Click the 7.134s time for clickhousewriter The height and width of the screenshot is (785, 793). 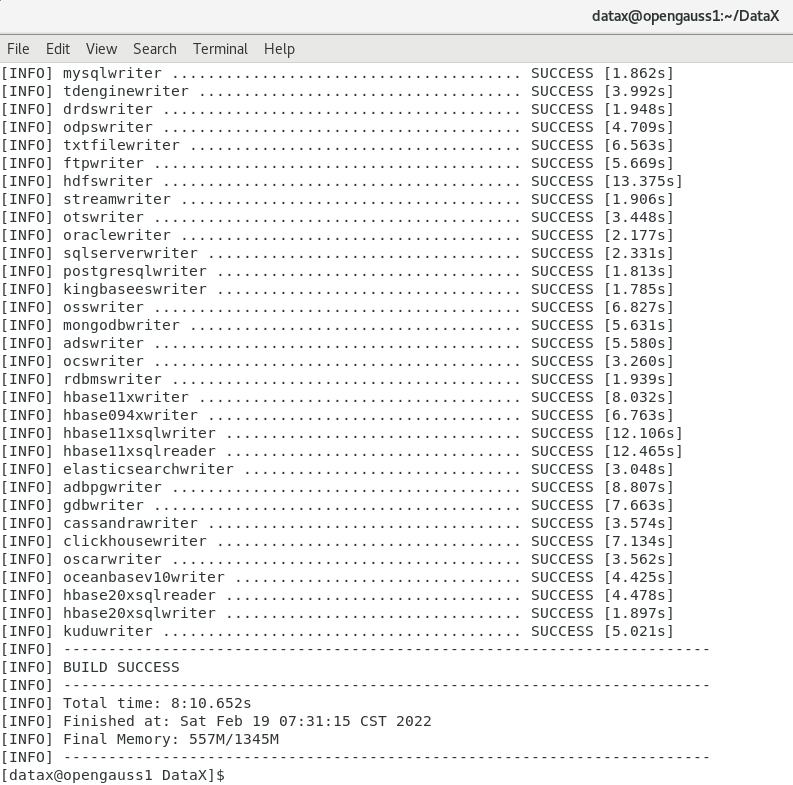tap(638, 541)
